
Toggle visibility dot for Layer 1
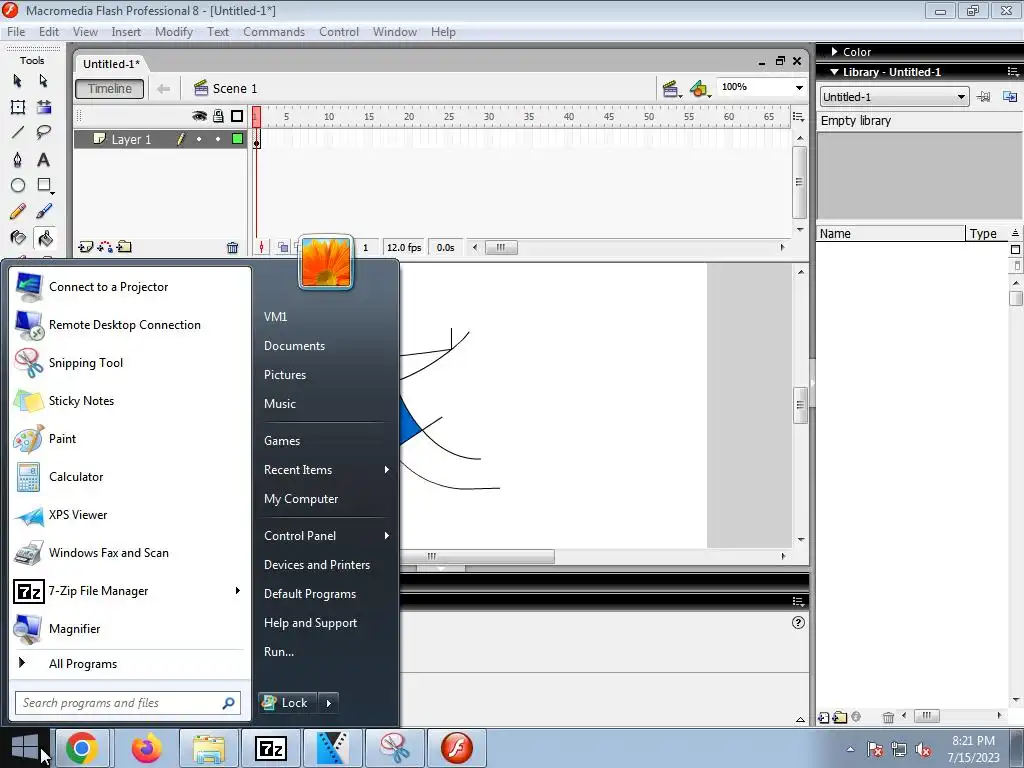199,139
